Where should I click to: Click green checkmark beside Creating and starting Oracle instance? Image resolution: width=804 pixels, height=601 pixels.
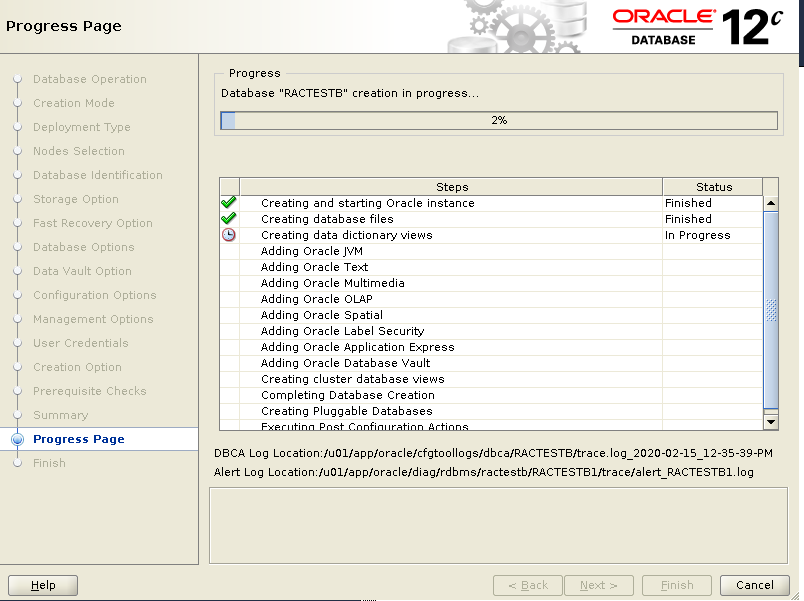click(x=229, y=203)
